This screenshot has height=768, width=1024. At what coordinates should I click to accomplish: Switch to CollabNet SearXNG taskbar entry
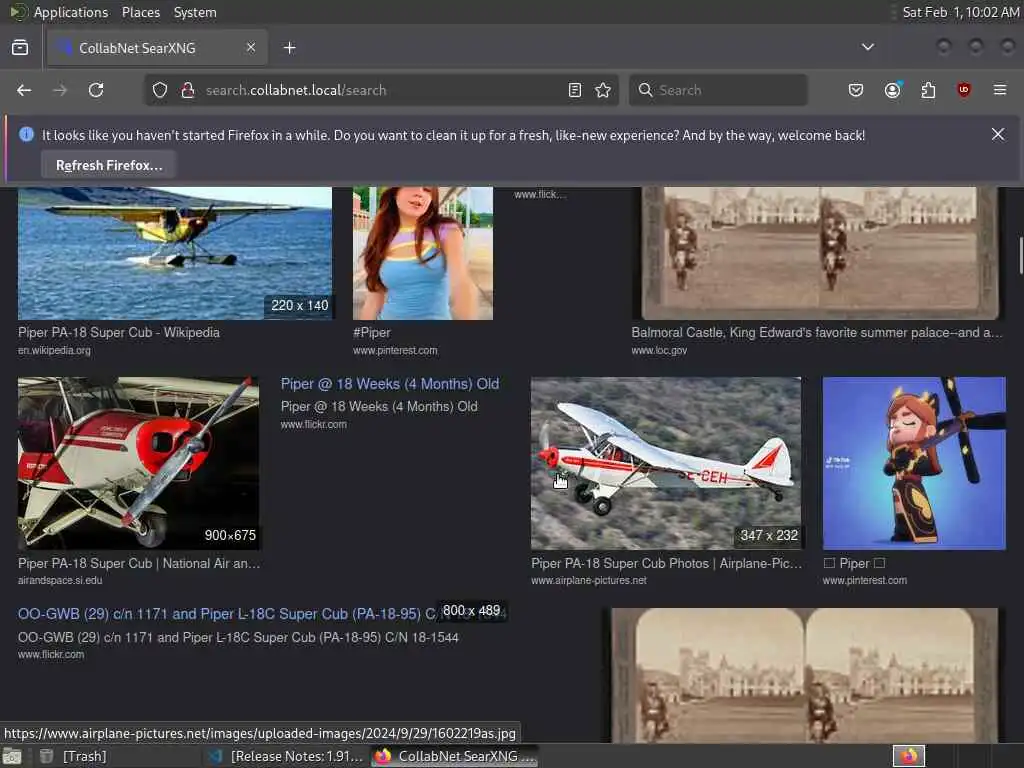455,756
